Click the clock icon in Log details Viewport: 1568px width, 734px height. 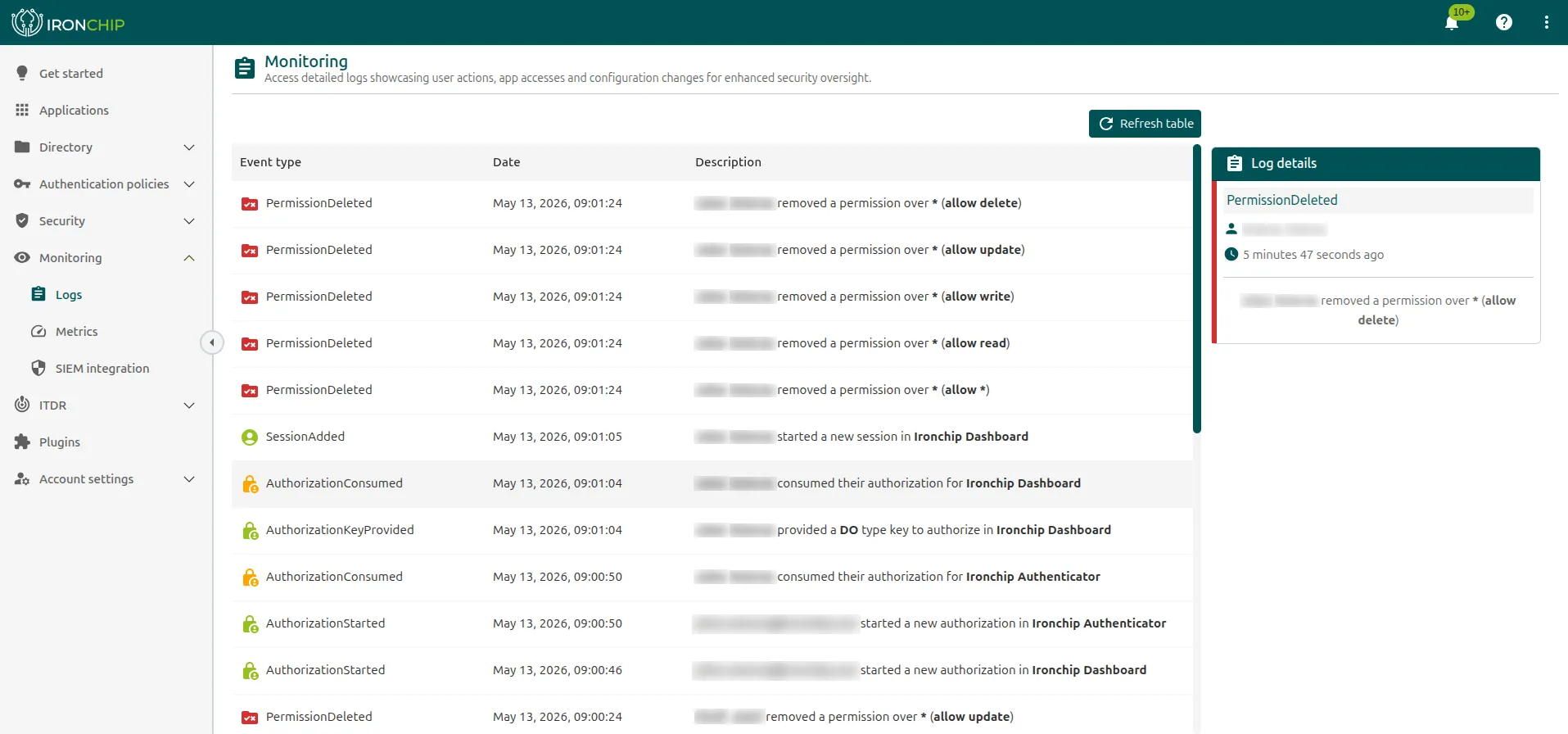point(1231,254)
